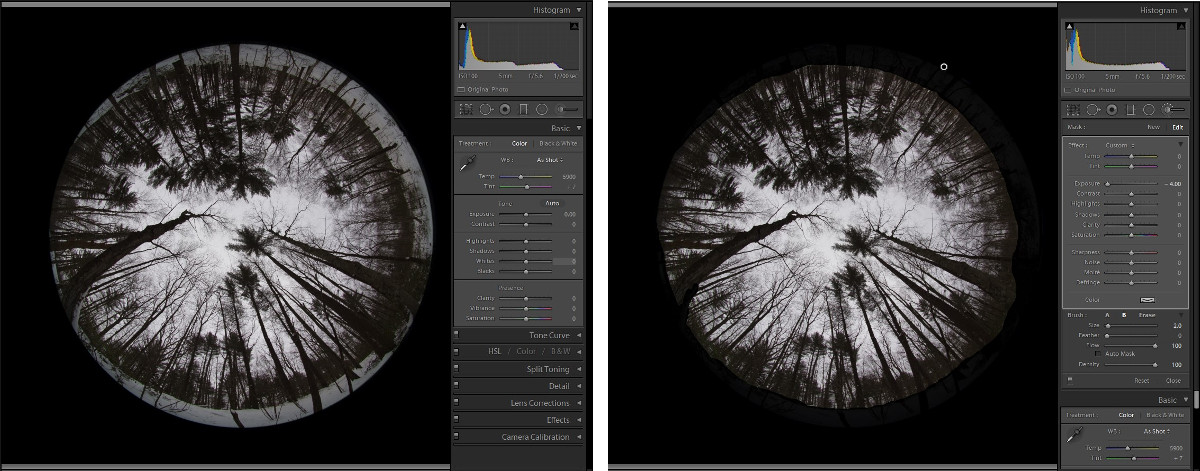Switch Treatment to Black & White in left panel
Viewport: 1200px width, 471px height.
pos(558,143)
